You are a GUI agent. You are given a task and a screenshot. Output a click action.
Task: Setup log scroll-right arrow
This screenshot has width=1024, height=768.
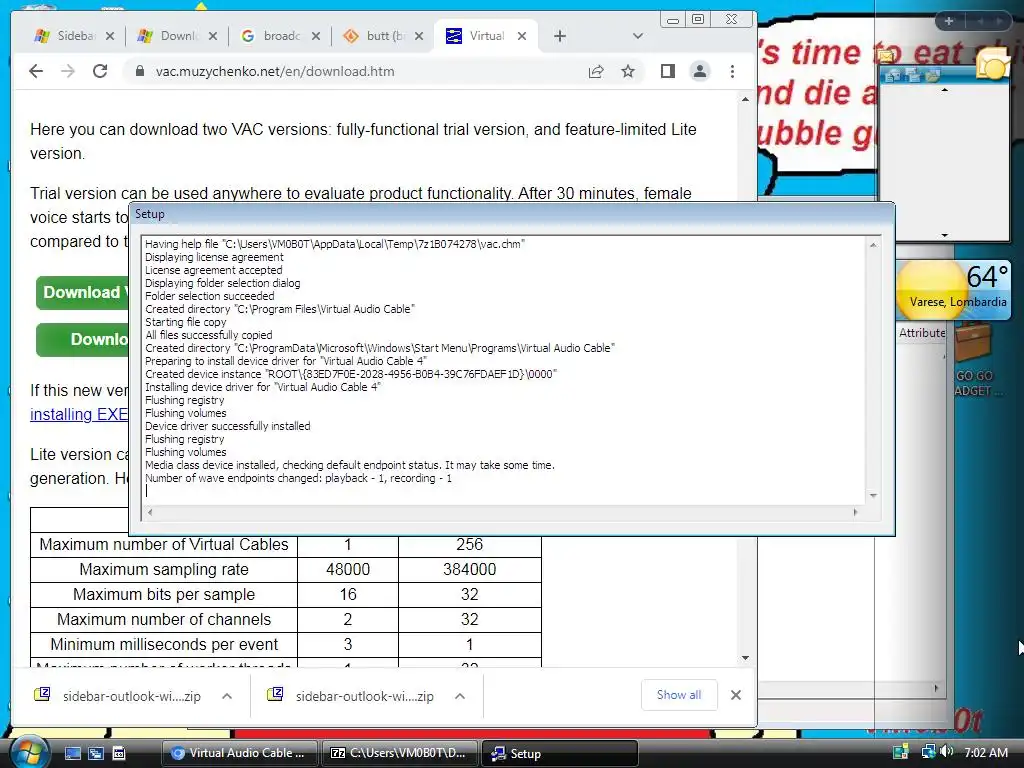[856, 512]
